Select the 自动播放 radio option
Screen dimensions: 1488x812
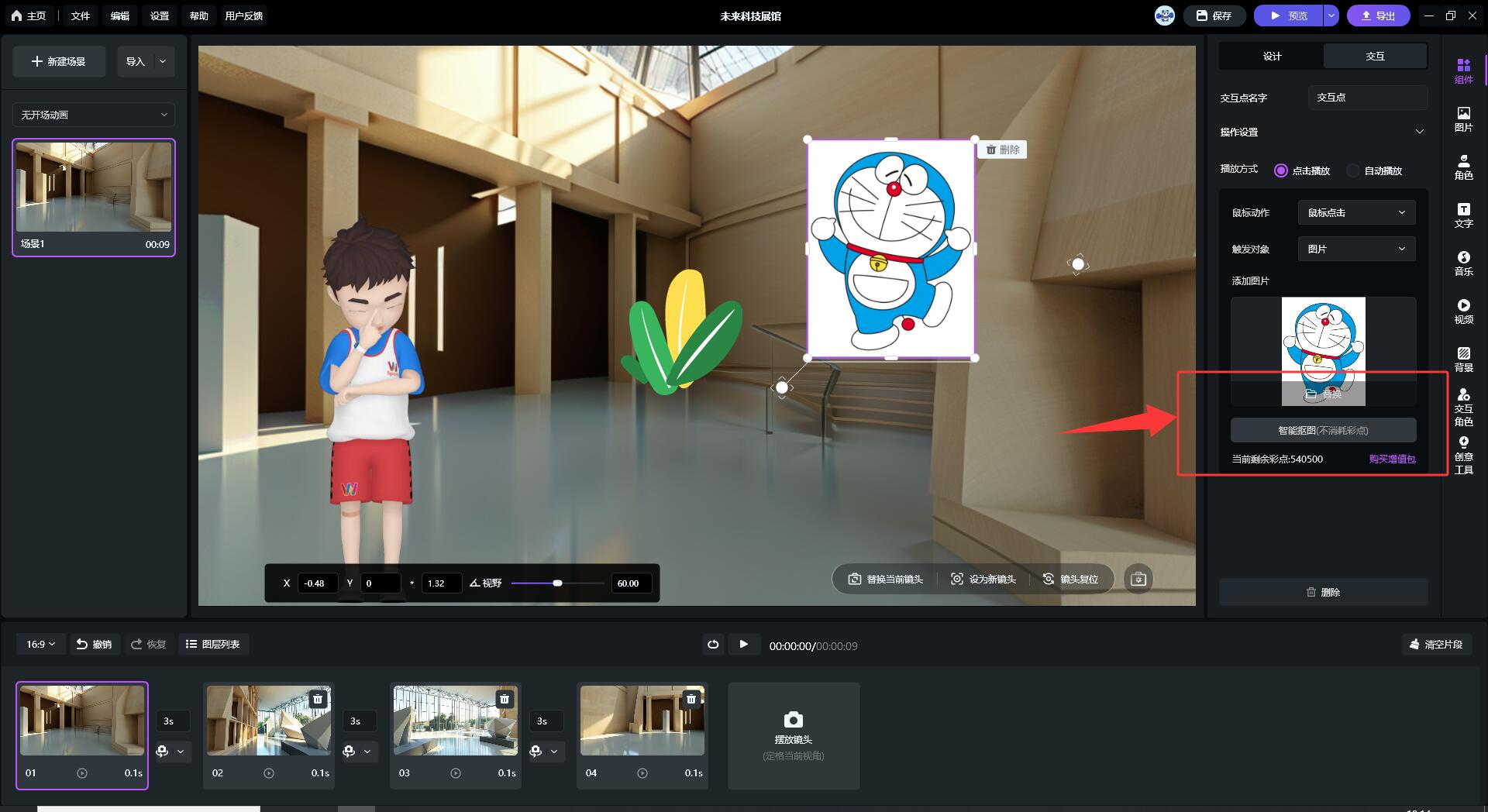[1353, 170]
